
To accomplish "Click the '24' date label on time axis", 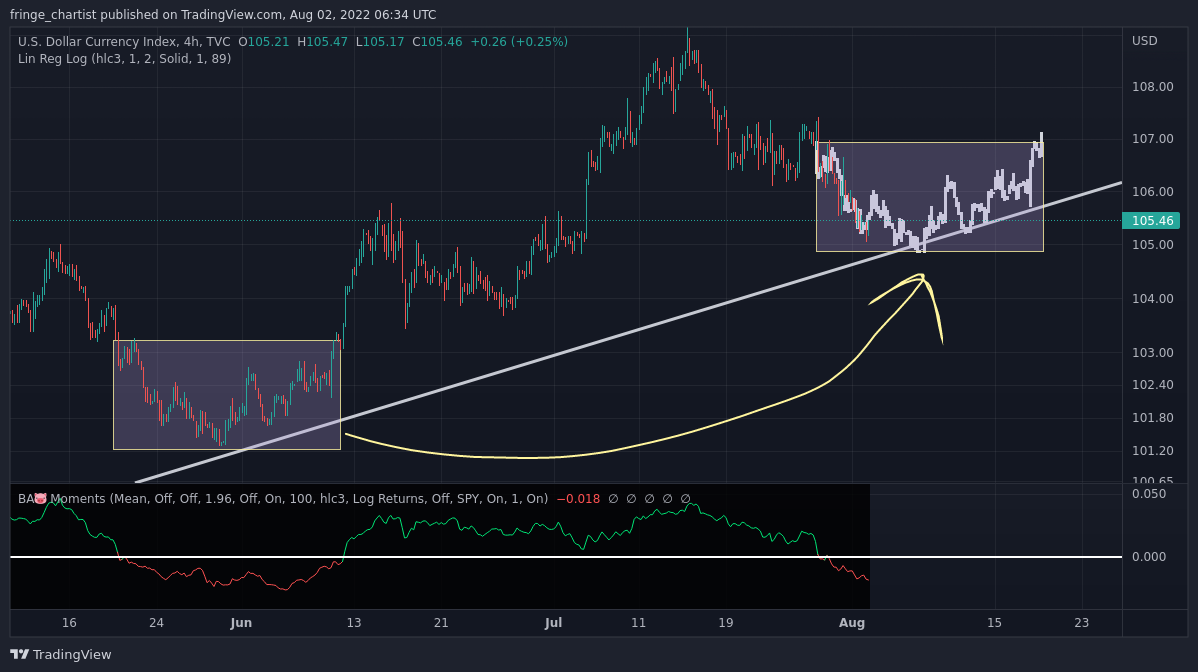I will [x=157, y=622].
